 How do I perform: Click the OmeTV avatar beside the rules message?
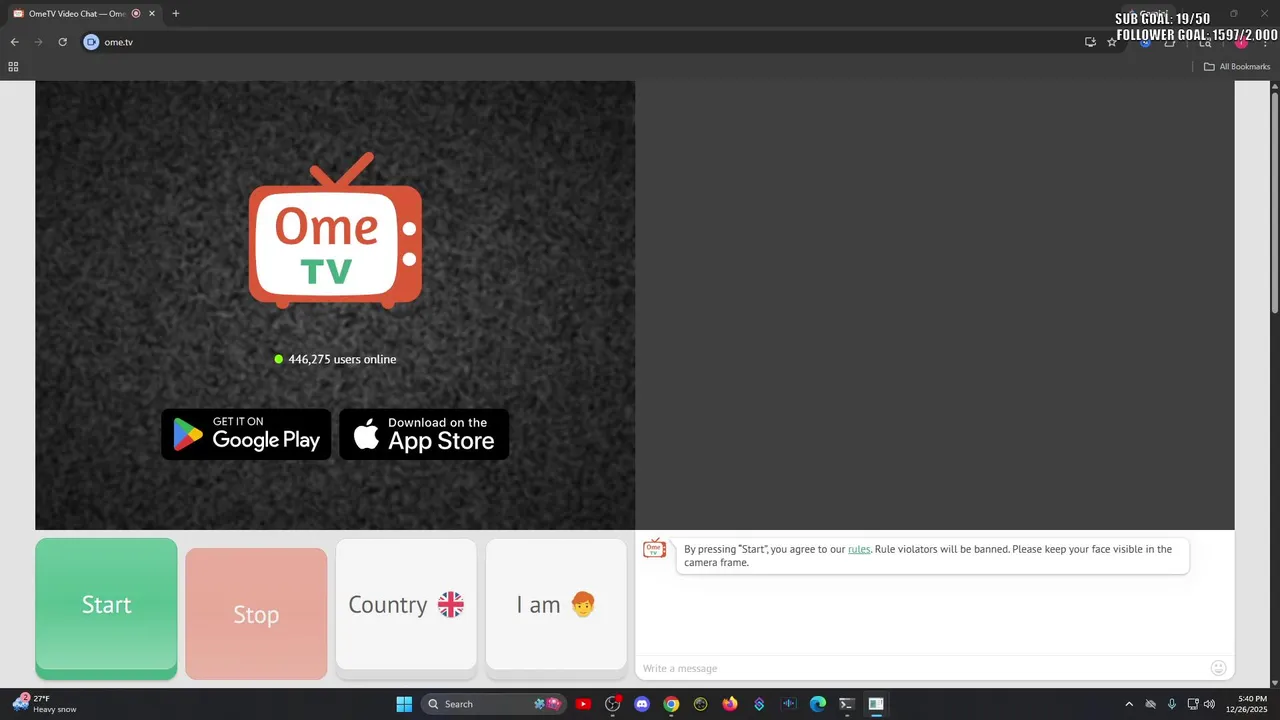[654, 548]
